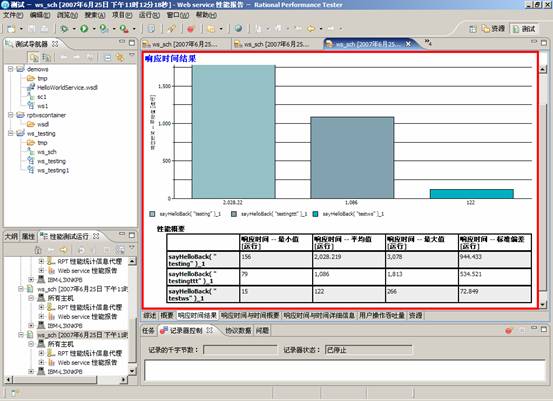Viewport: 553px width, 401px height.
Task: Click the performance runs horizontal scrollbar right arrow
Action: (123, 379)
